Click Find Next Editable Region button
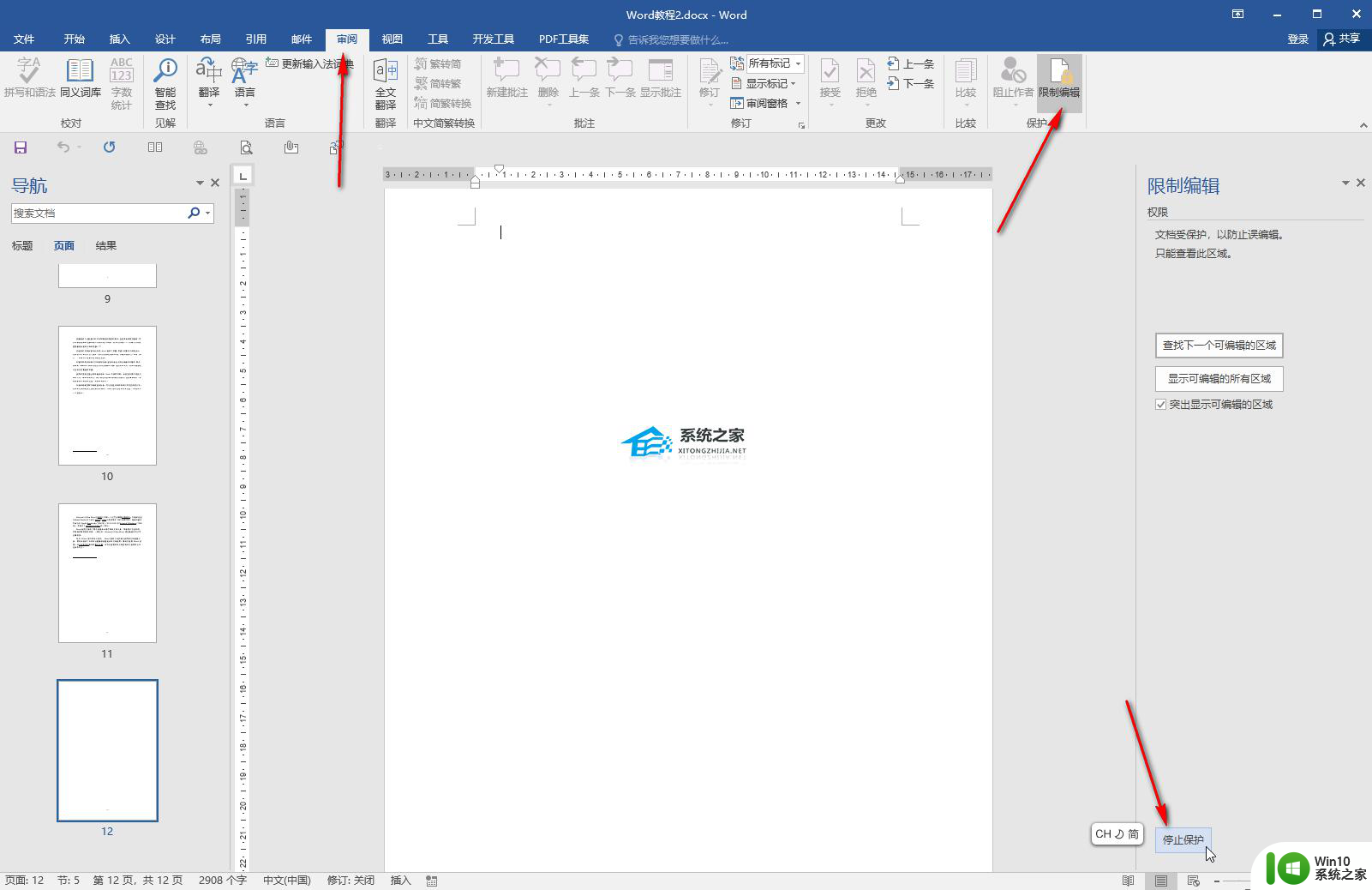Screen dimensions: 1372x890 pos(1219,346)
